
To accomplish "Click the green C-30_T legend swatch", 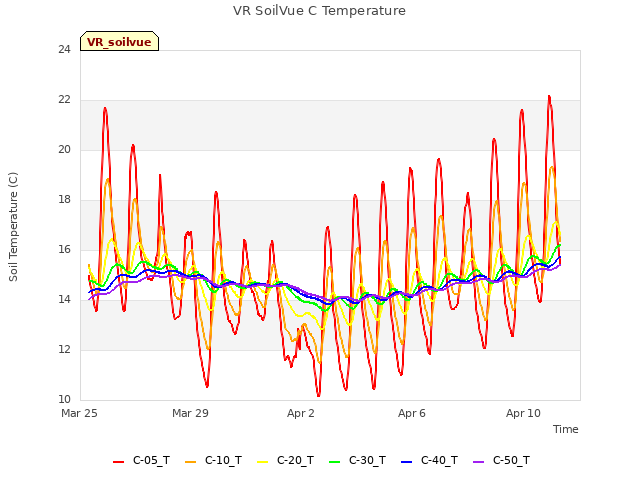I will [x=334, y=462].
